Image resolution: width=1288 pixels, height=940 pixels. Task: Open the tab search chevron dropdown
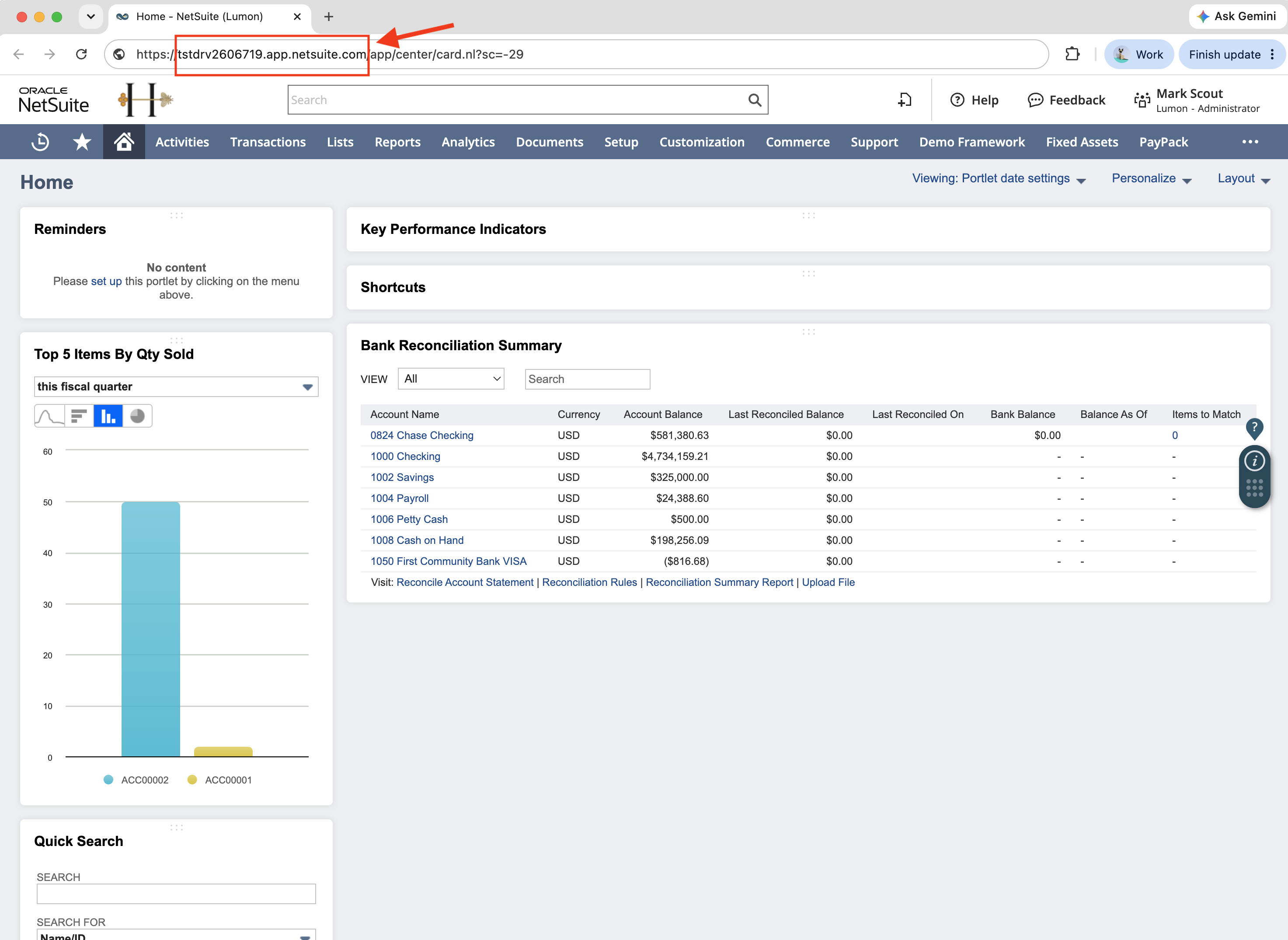[91, 17]
